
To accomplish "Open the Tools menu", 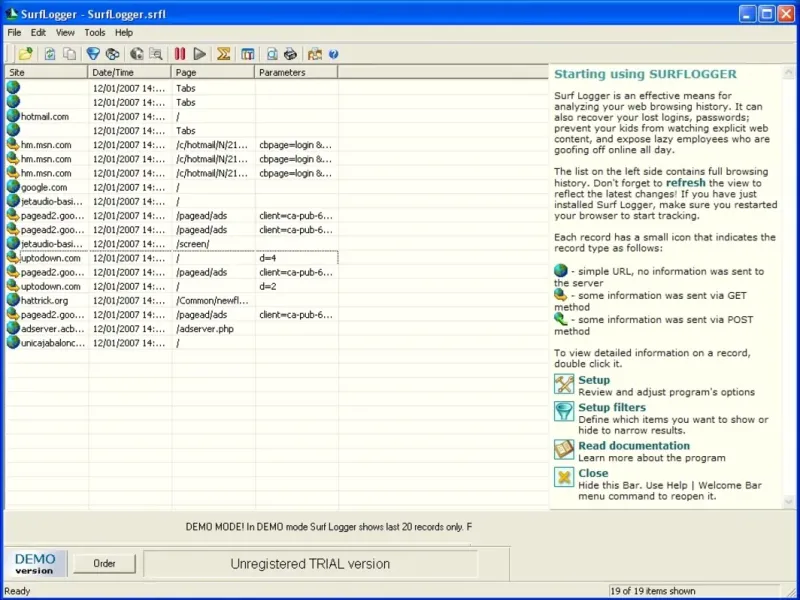I will pyautogui.click(x=95, y=33).
